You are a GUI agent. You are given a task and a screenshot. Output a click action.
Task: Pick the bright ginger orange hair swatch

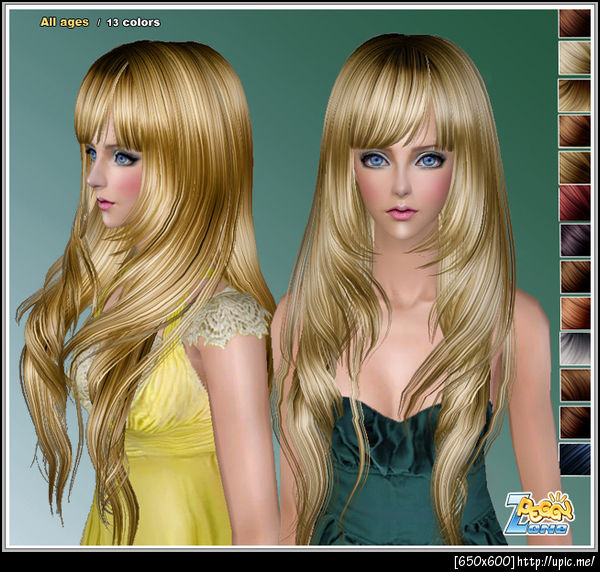[x=574, y=313]
